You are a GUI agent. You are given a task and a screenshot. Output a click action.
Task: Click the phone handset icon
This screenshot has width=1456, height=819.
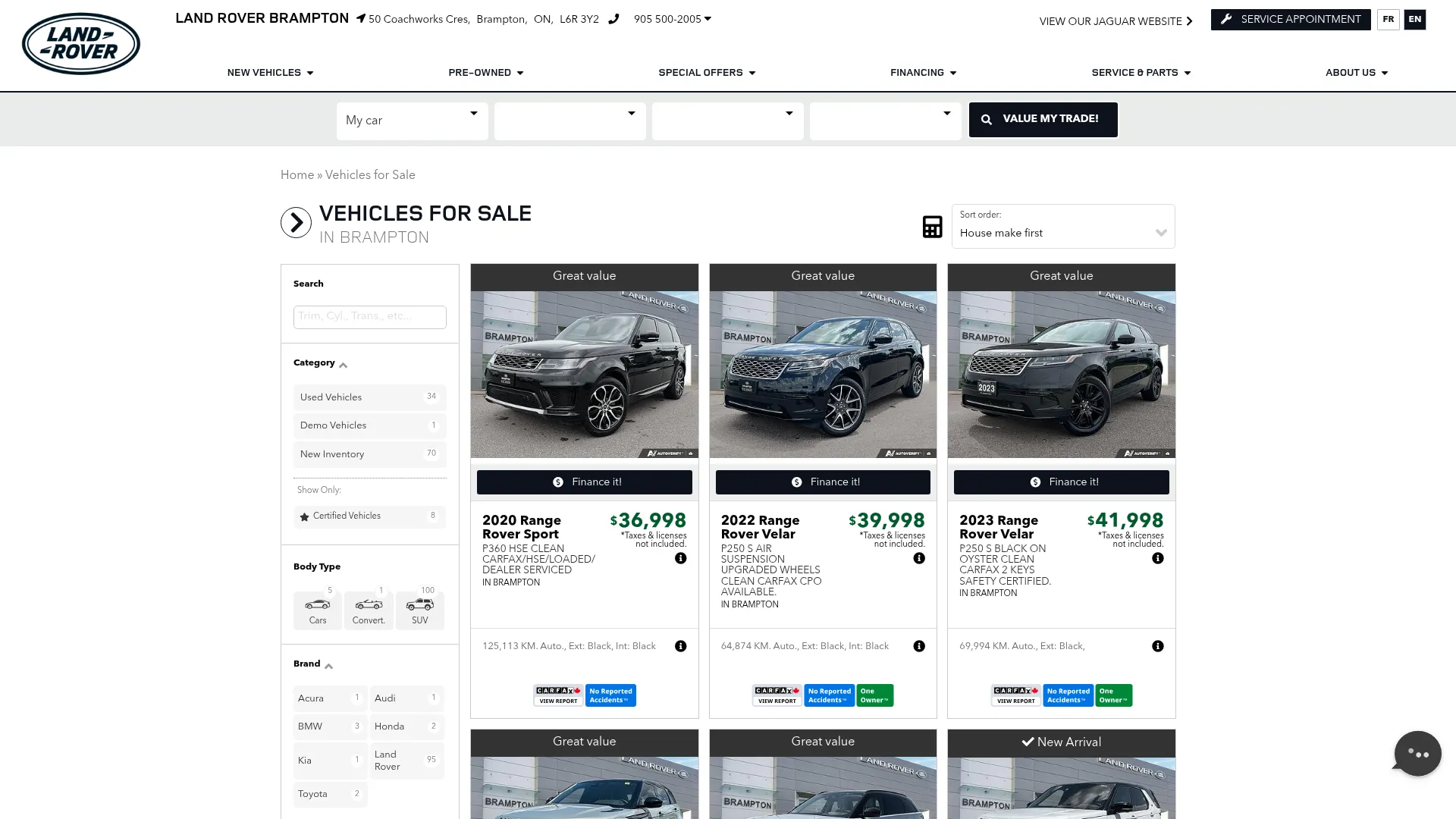coord(613,19)
